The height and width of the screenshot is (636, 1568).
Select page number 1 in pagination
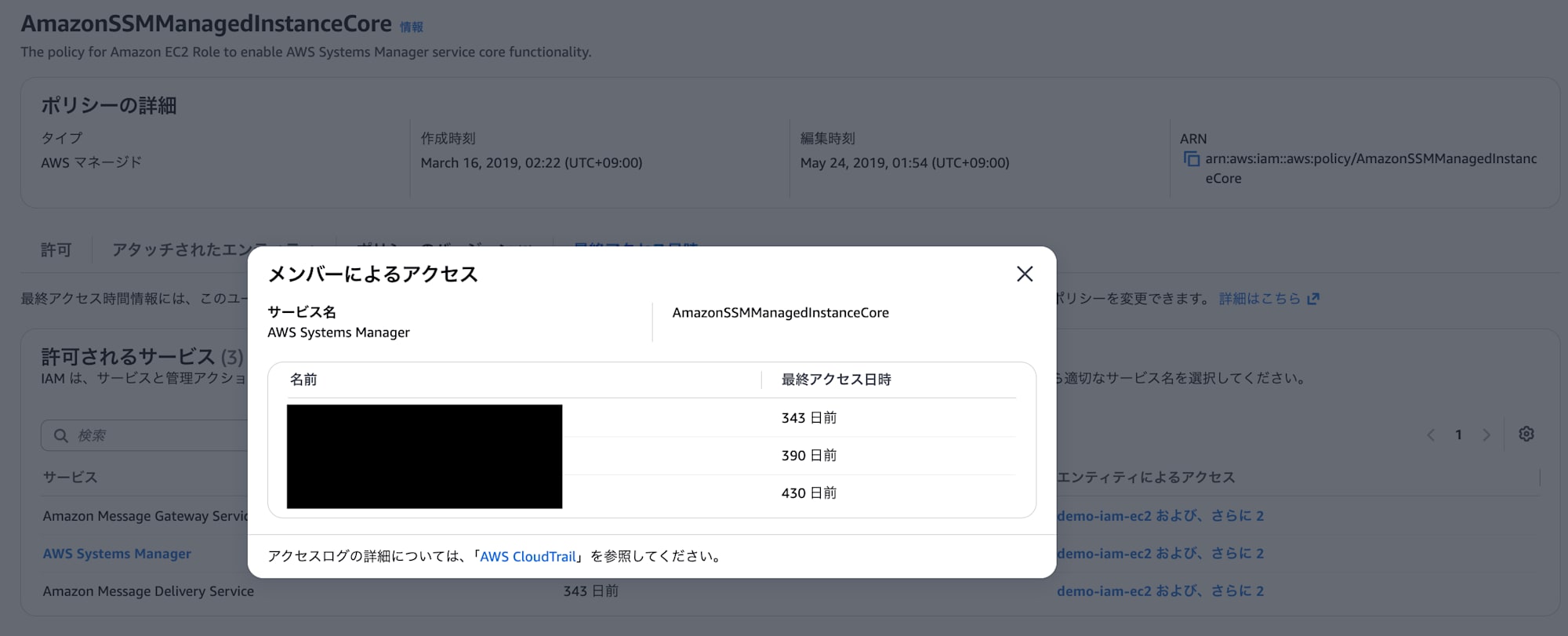click(x=1458, y=434)
